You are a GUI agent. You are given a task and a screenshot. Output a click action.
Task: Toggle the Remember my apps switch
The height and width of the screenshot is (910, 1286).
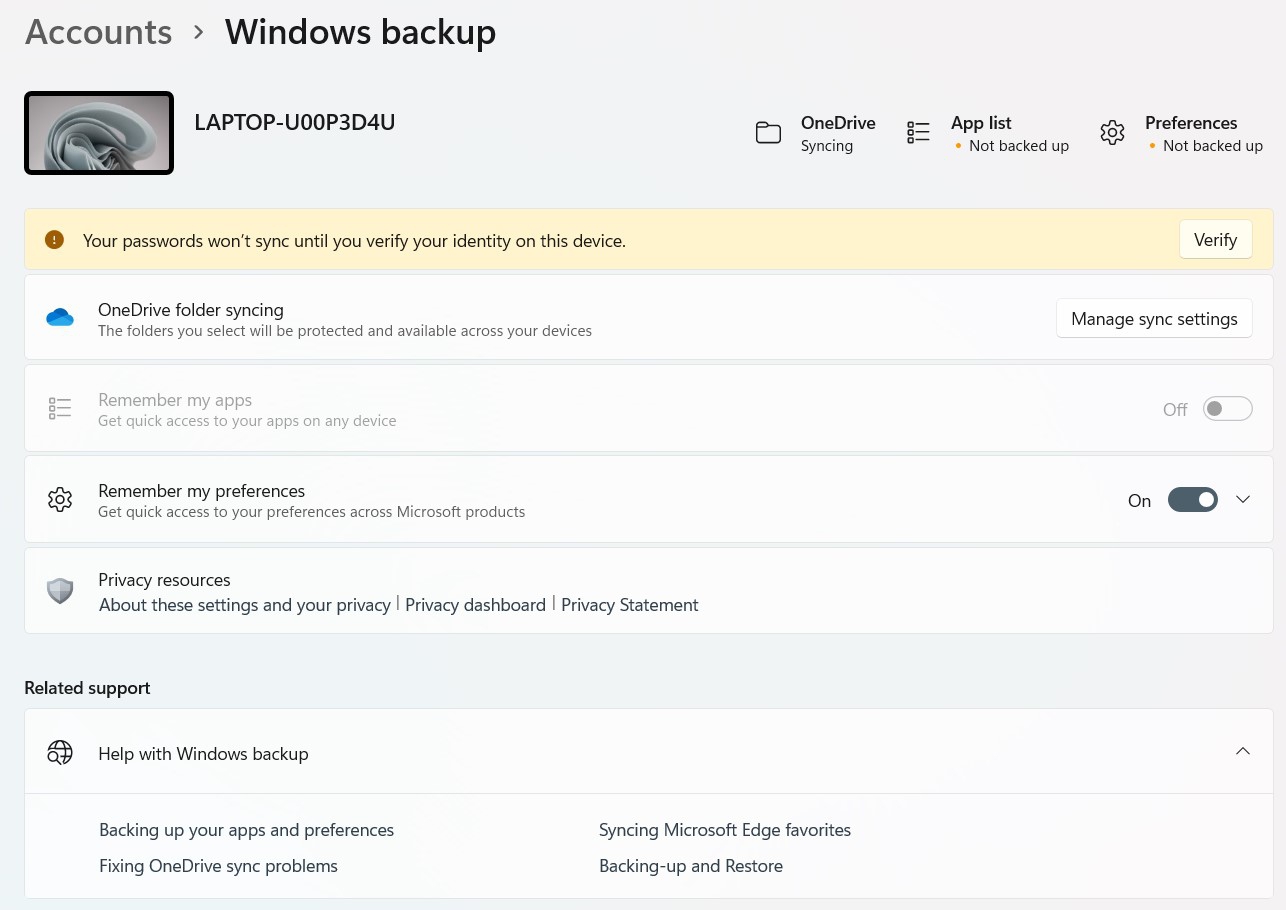pos(1227,409)
